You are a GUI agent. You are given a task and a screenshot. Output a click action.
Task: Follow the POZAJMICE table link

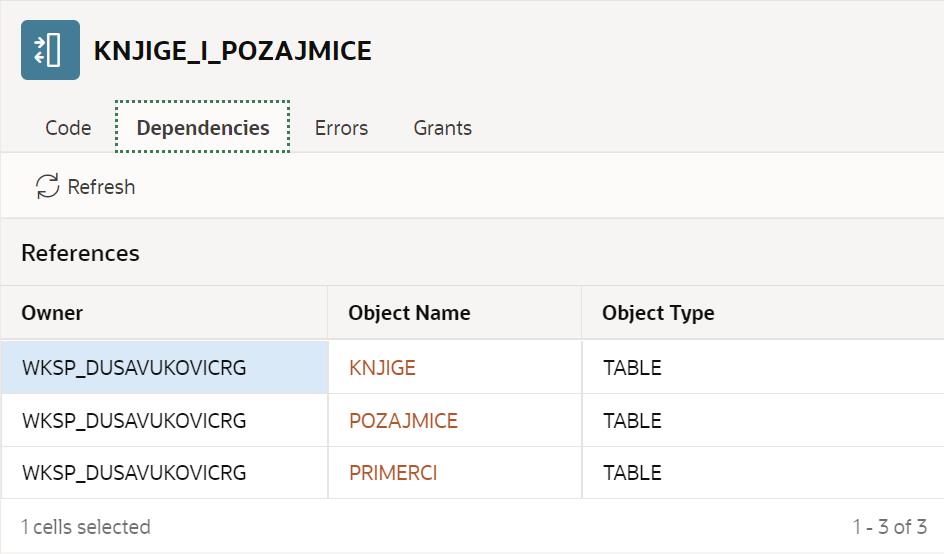pyautogui.click(x=403, y=421)
